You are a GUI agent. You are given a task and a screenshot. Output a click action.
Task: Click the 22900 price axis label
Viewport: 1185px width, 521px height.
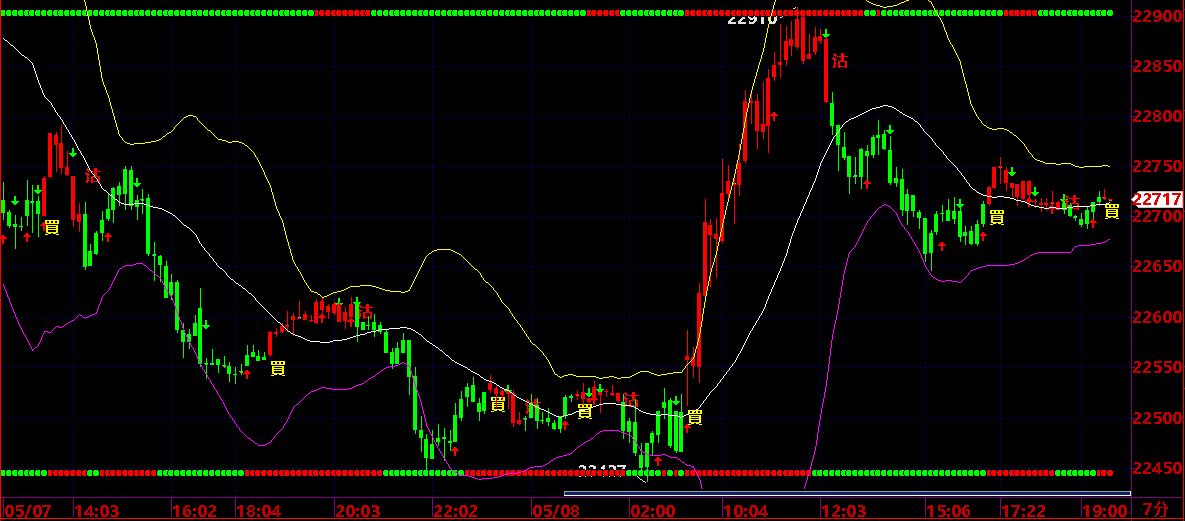1157,17
